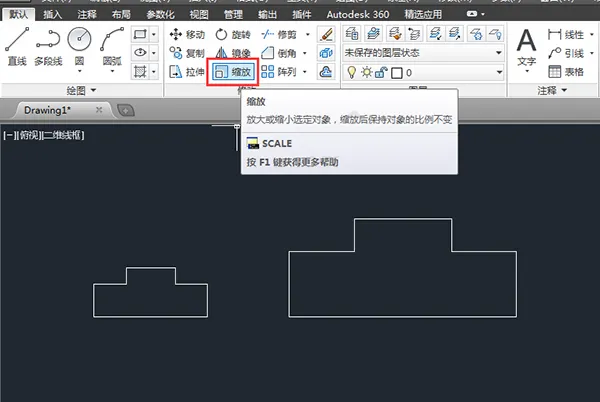Toggle the layer lock padlock icon

coord(381,72)
